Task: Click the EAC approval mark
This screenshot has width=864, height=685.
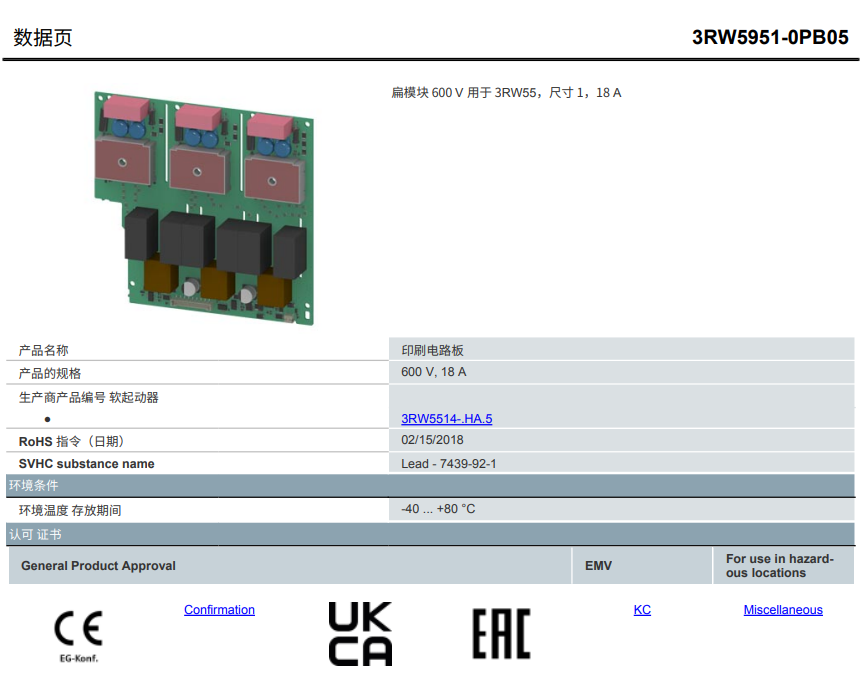Action: [x=501, y=634]
